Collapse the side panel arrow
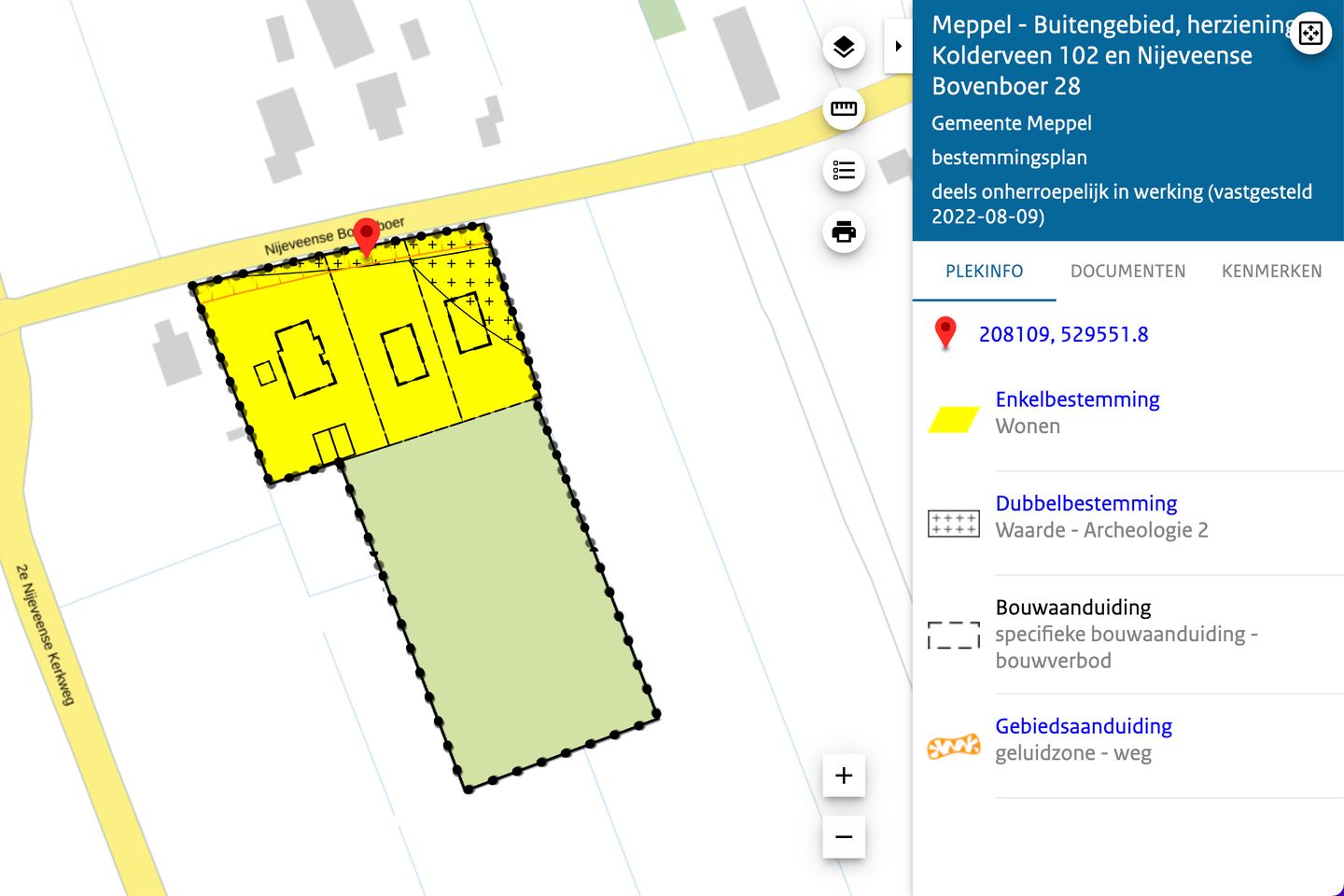The width and height of the screenshot is (1344, 896). [898, 46]
